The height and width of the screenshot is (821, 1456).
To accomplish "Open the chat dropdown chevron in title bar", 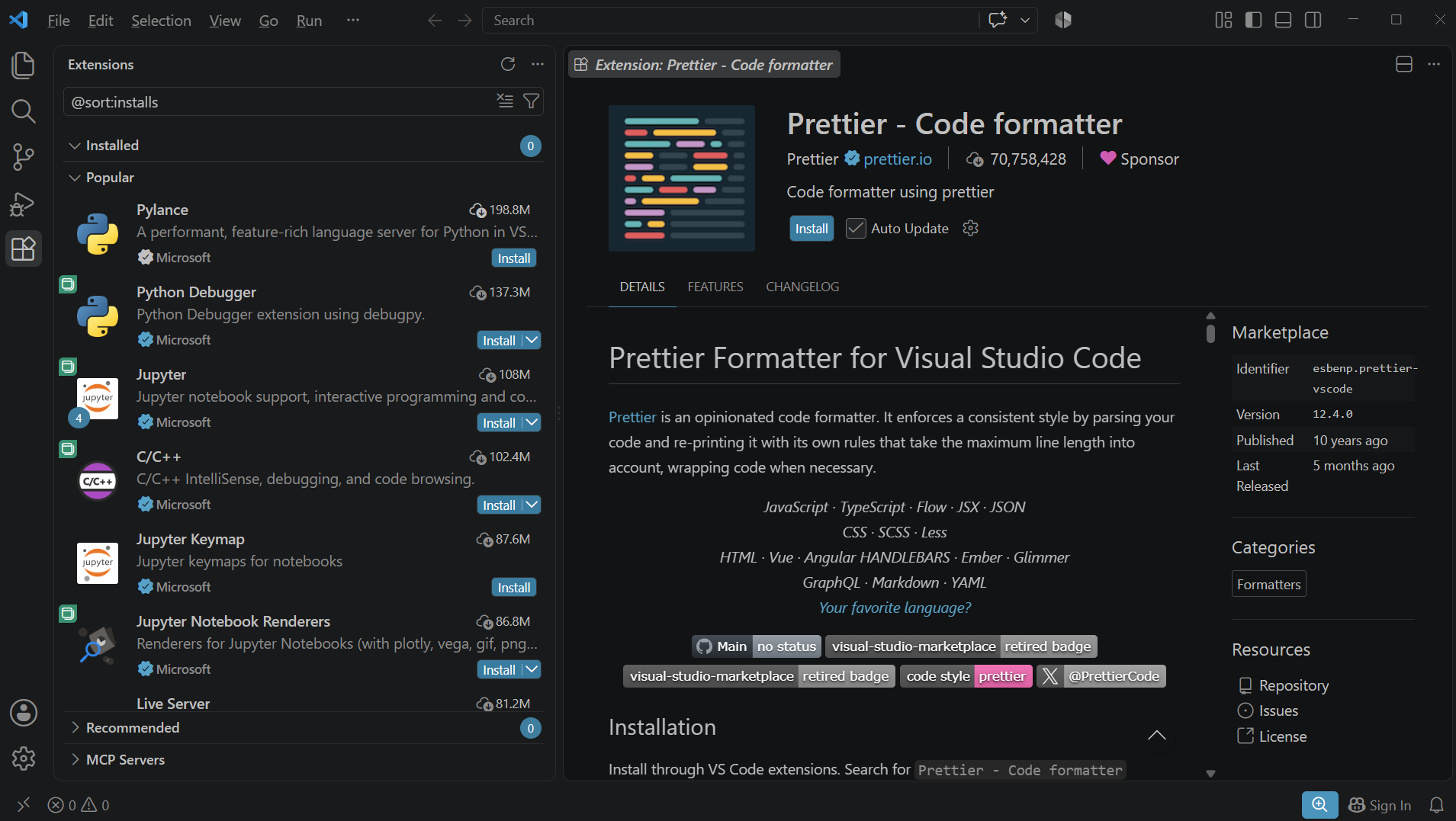I will pos(1025,21).
